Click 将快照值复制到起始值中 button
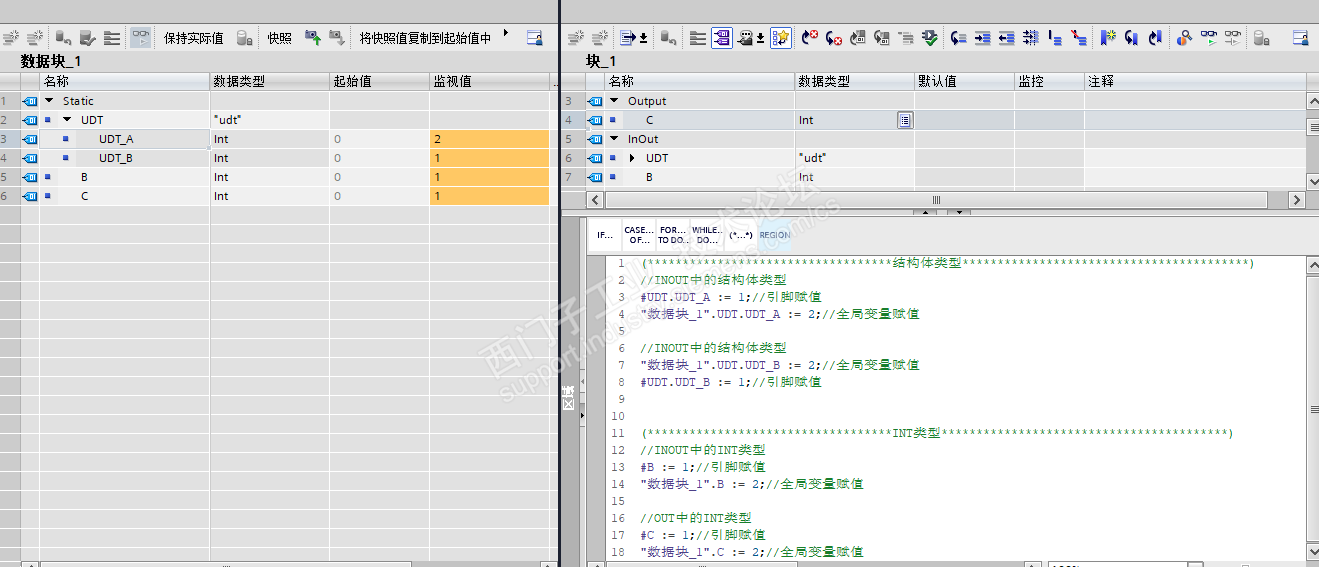 coord(425,38)
